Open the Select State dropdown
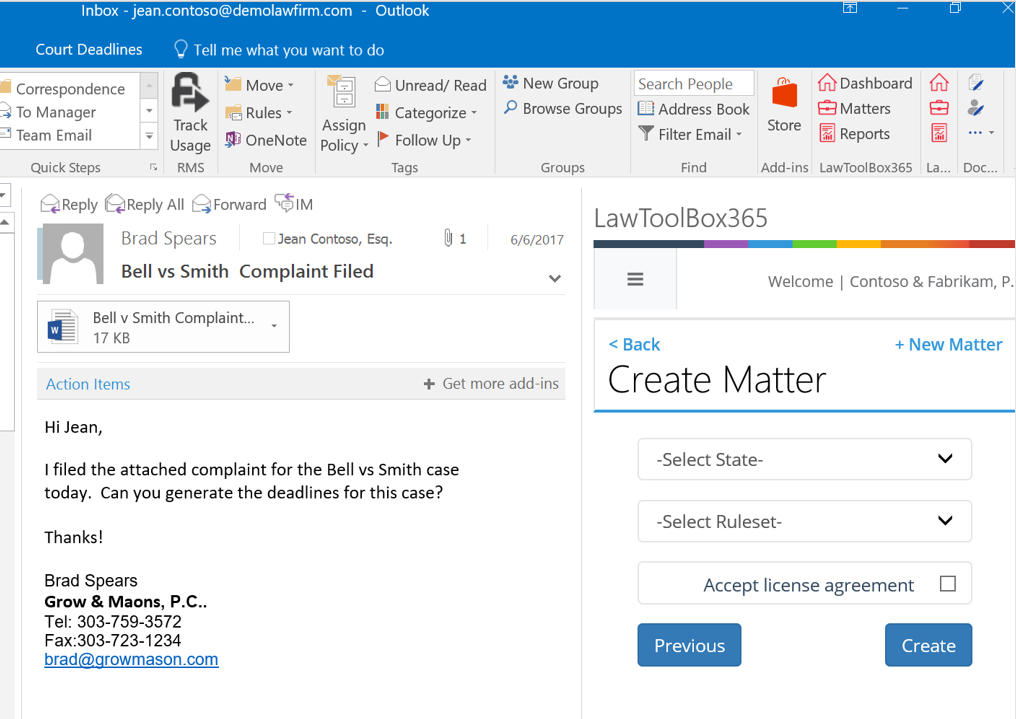The image size is (1016, 719). [804, 459]
